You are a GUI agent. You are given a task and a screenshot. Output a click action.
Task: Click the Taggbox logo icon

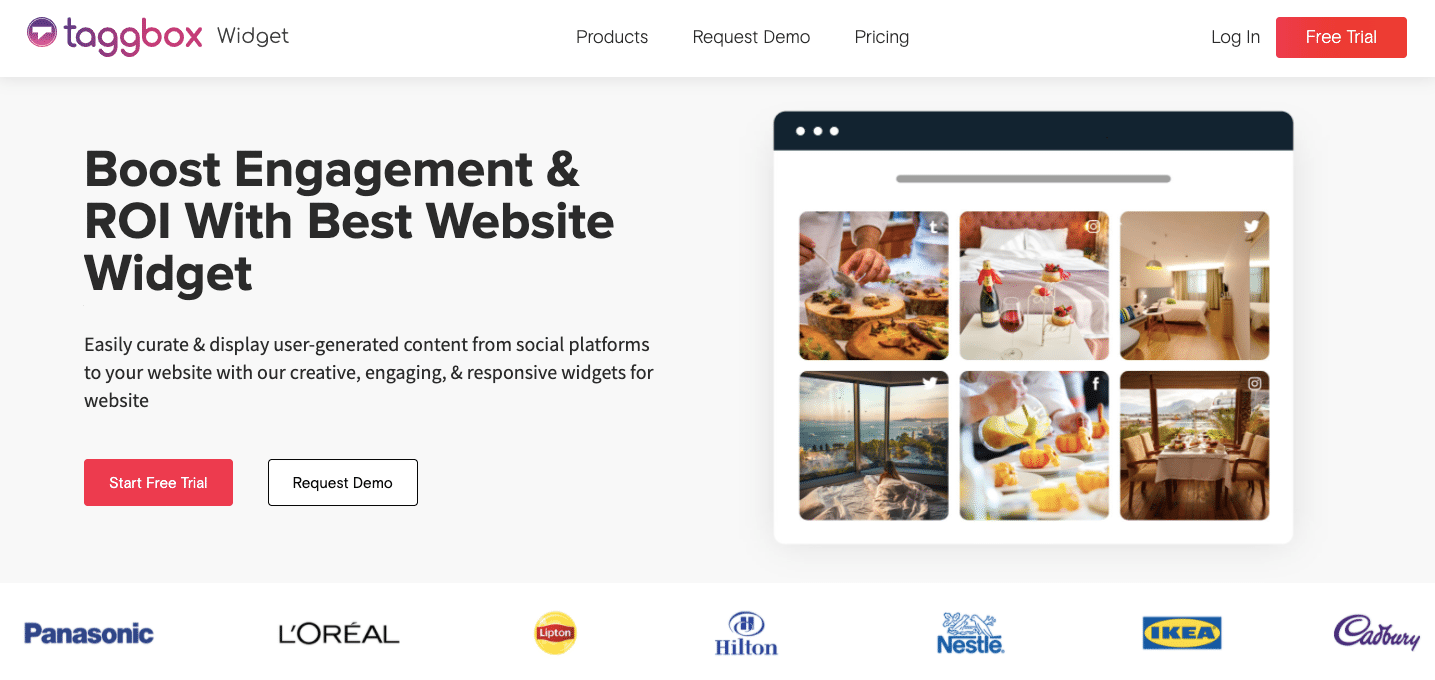pyautogui.click(x=42, y=32)
